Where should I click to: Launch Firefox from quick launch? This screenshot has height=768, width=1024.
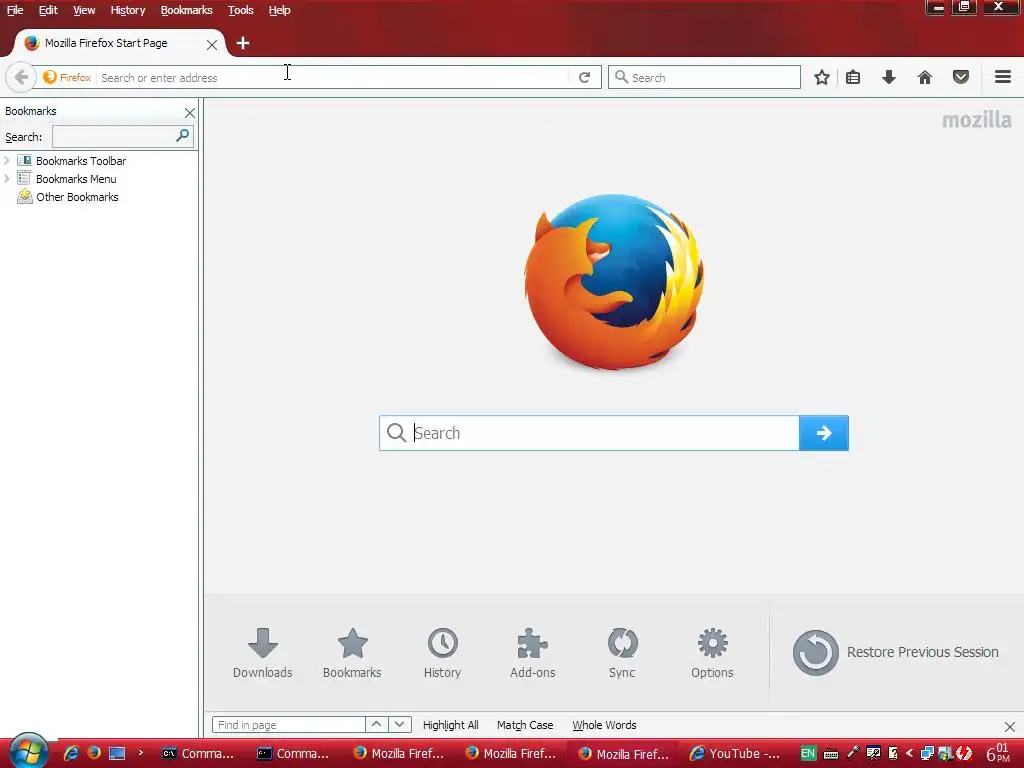click(94, 753)
